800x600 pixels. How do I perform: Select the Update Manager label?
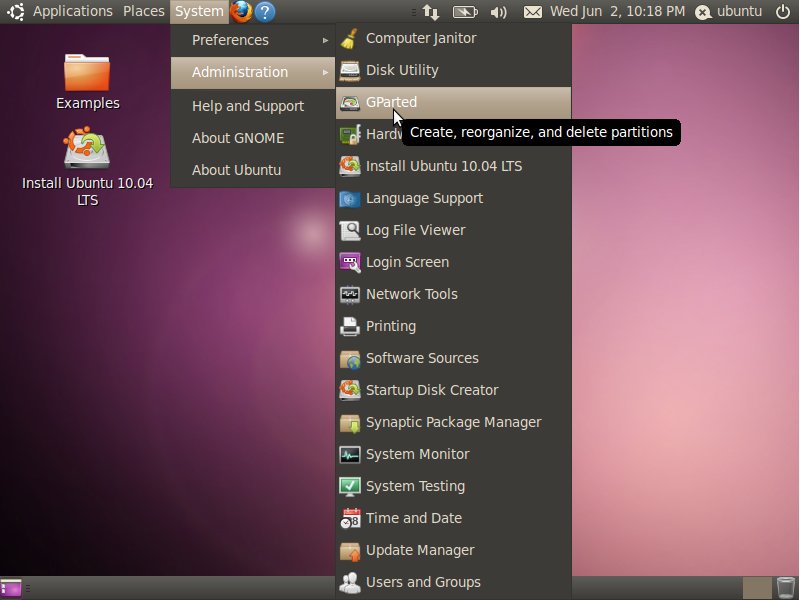coord(420,551)
